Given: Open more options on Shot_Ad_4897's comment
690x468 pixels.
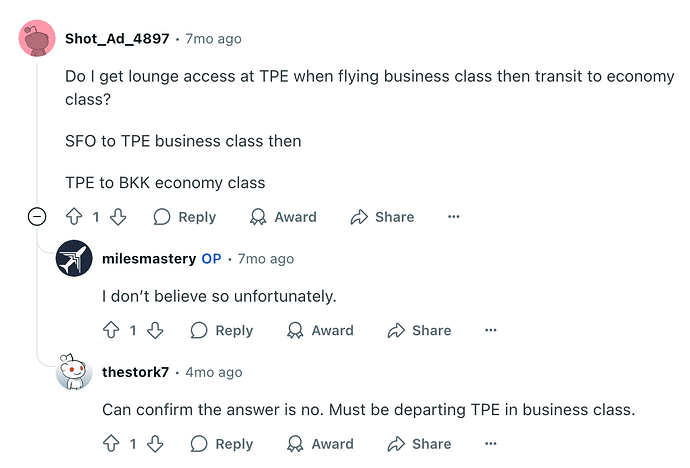Looking at the screenshot, I should (x=454, y=217).
